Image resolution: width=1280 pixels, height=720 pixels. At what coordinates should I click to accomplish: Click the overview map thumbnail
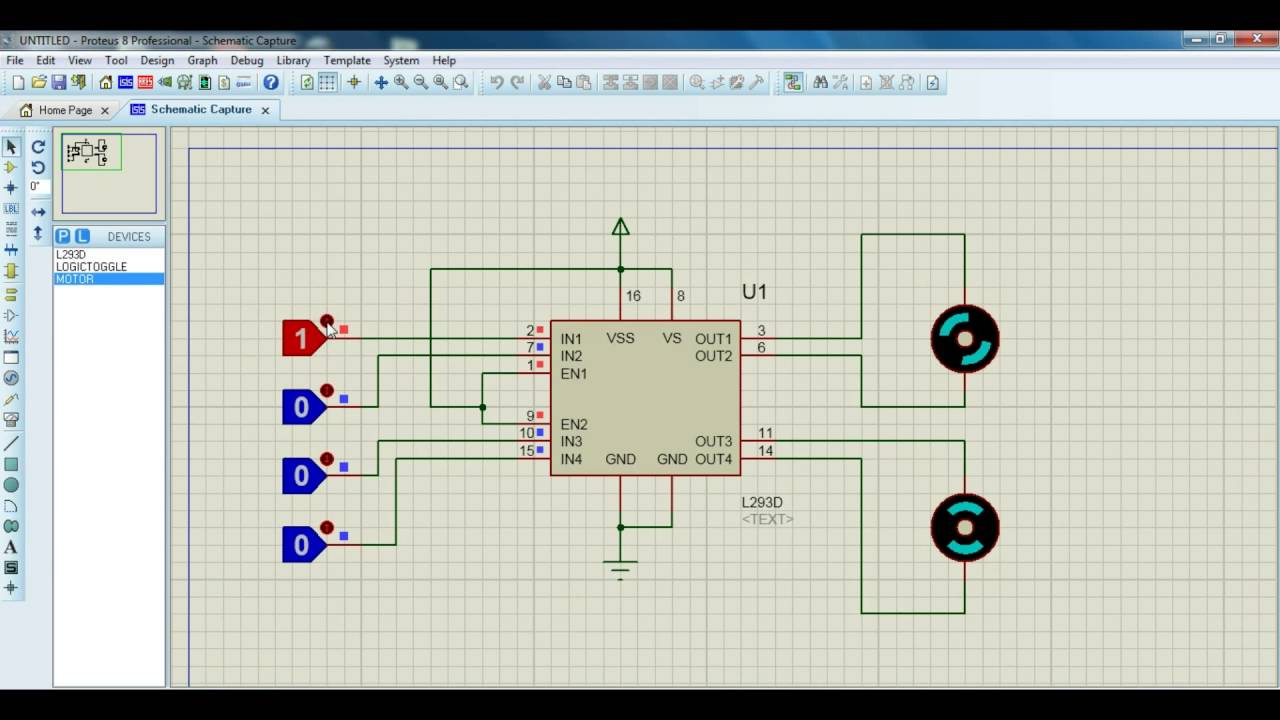(x=109, y=173)
